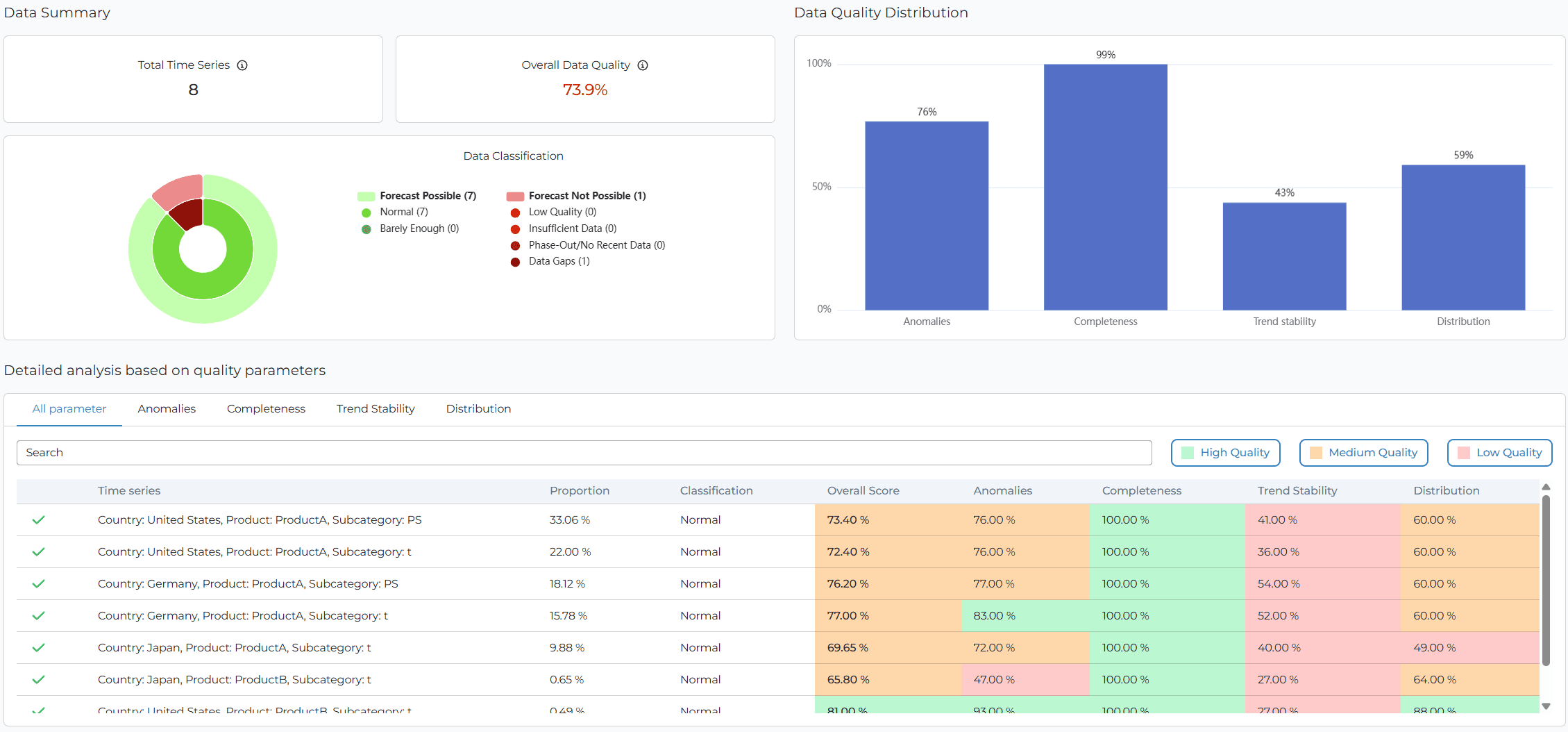This screenshot has height=732, width=1568.
Task: Click the Data Gaps legend marker
Action: (515, 262)
